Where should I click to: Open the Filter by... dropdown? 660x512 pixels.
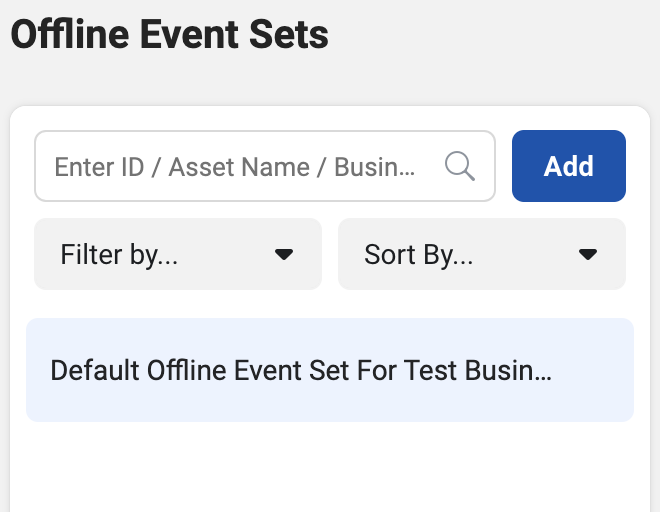point(178,254)
